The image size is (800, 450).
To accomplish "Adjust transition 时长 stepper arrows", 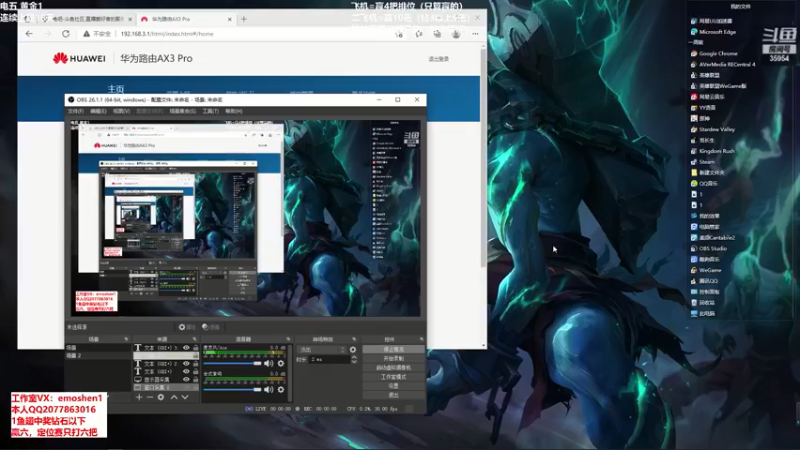I will coord(354,359).
